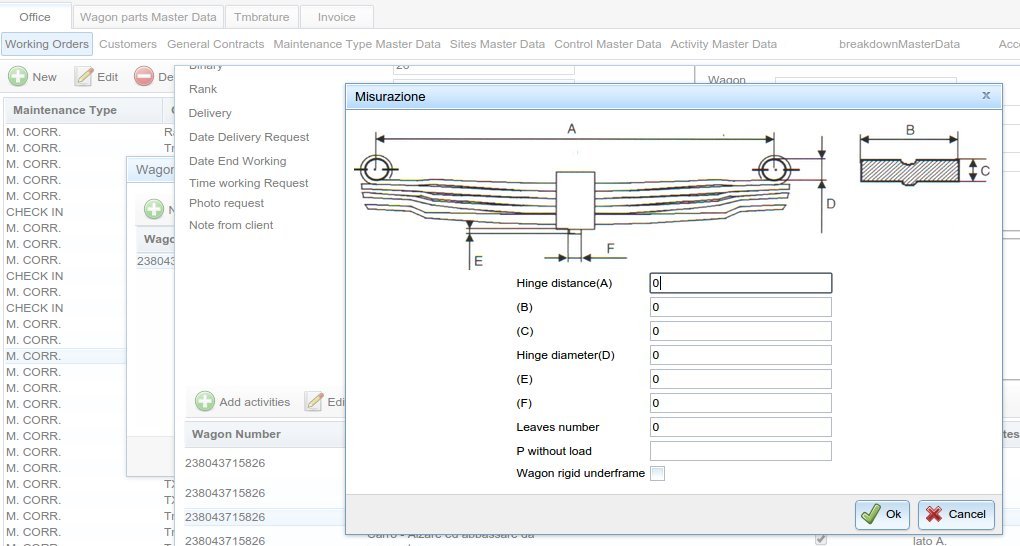Click the Add activities button label
Viewport: 1020px width, 546px height.
pyautogui.click(x=254, y=402)
